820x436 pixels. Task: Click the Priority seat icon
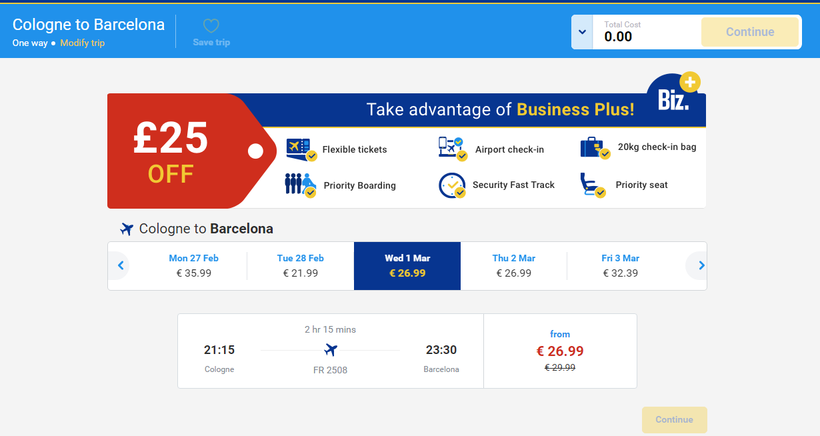tap(594, 185)
